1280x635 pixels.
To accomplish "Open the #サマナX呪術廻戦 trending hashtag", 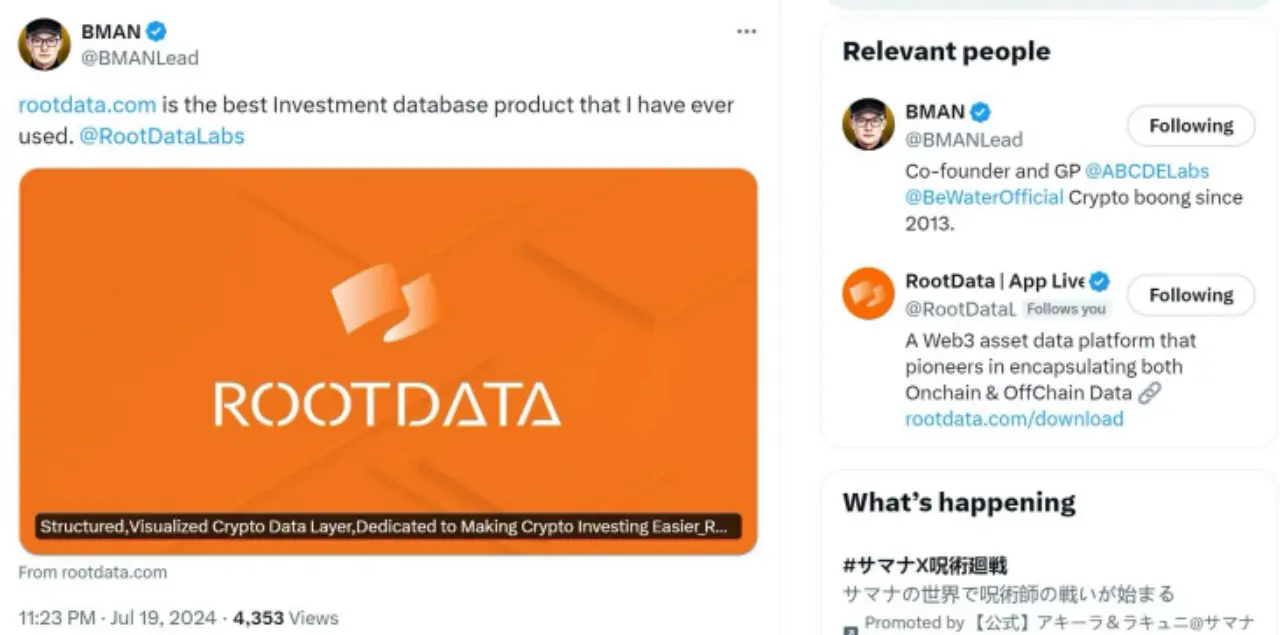I will click(x=924, y=566).
